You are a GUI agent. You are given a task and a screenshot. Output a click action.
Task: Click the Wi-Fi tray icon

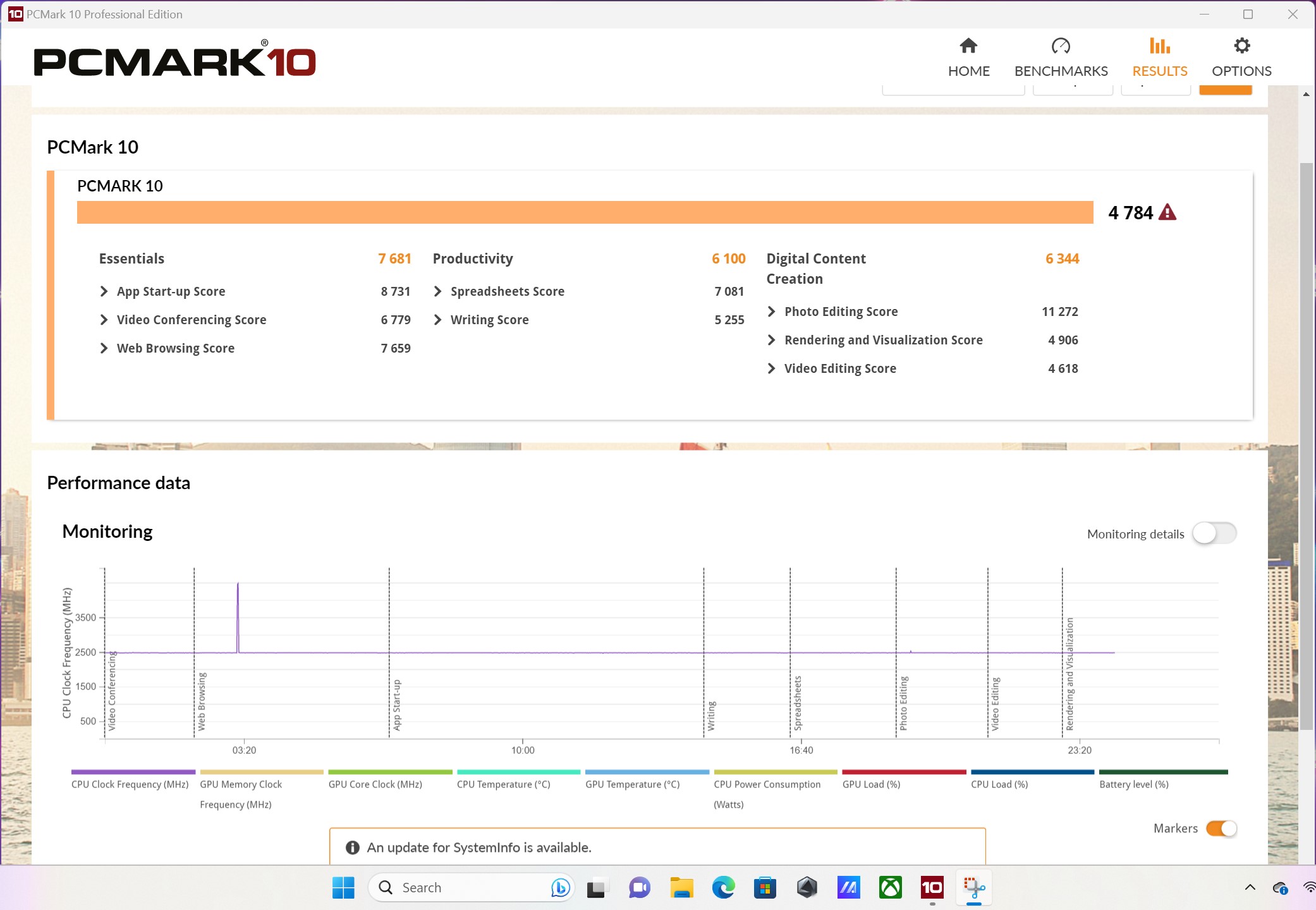(1309, 887)
